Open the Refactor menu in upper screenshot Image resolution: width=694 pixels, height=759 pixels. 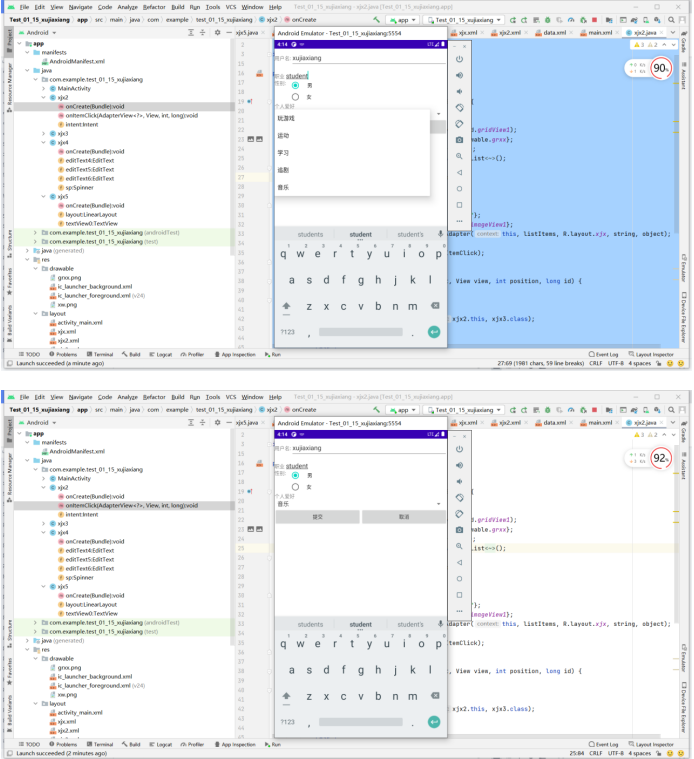tap(154, 7)
